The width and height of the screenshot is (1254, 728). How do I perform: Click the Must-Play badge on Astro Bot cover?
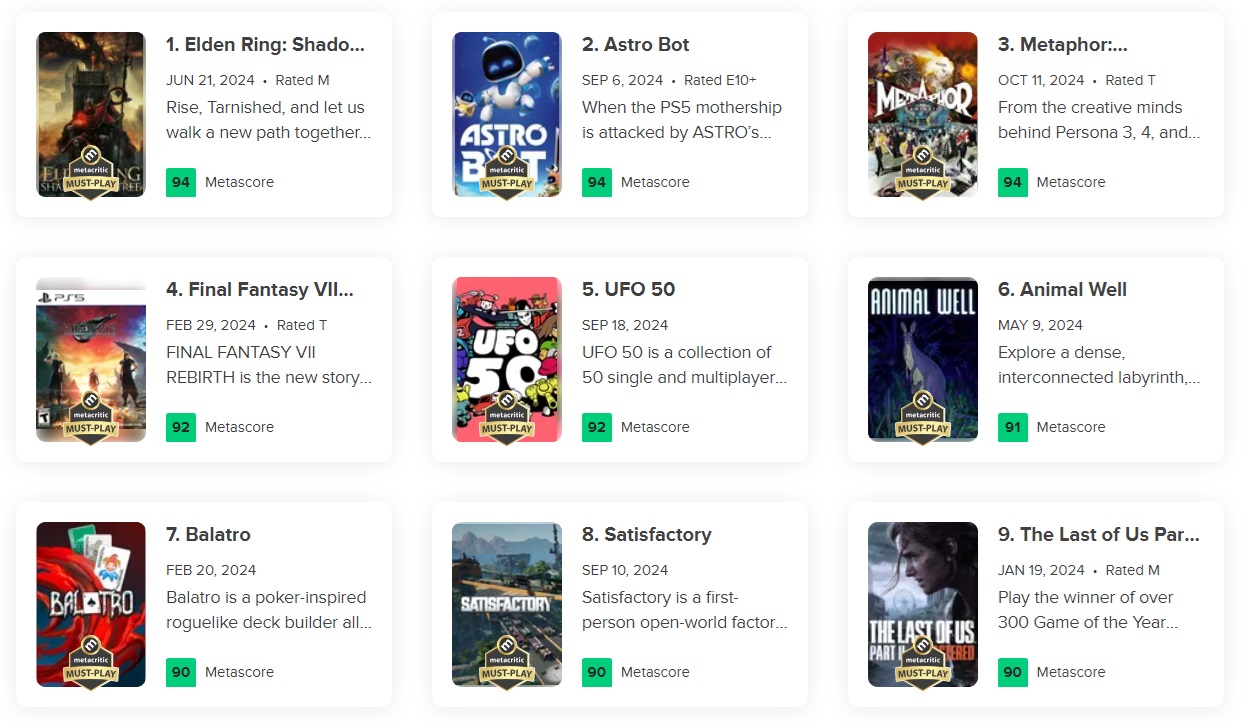tap(507, 174)
